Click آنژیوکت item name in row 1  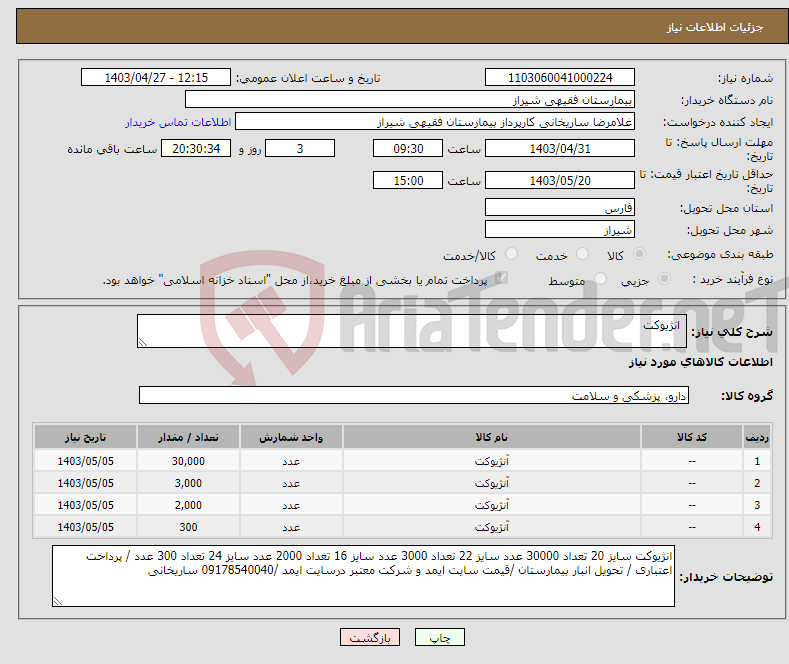(x=492, y=461)
